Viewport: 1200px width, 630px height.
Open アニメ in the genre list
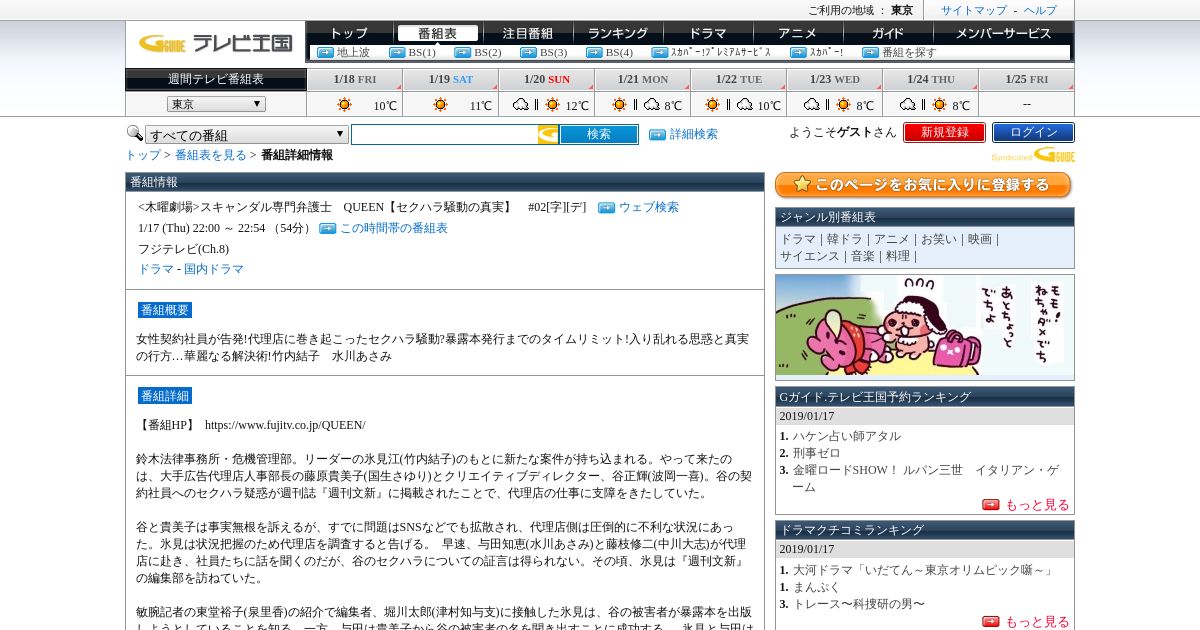coord(892,239)
